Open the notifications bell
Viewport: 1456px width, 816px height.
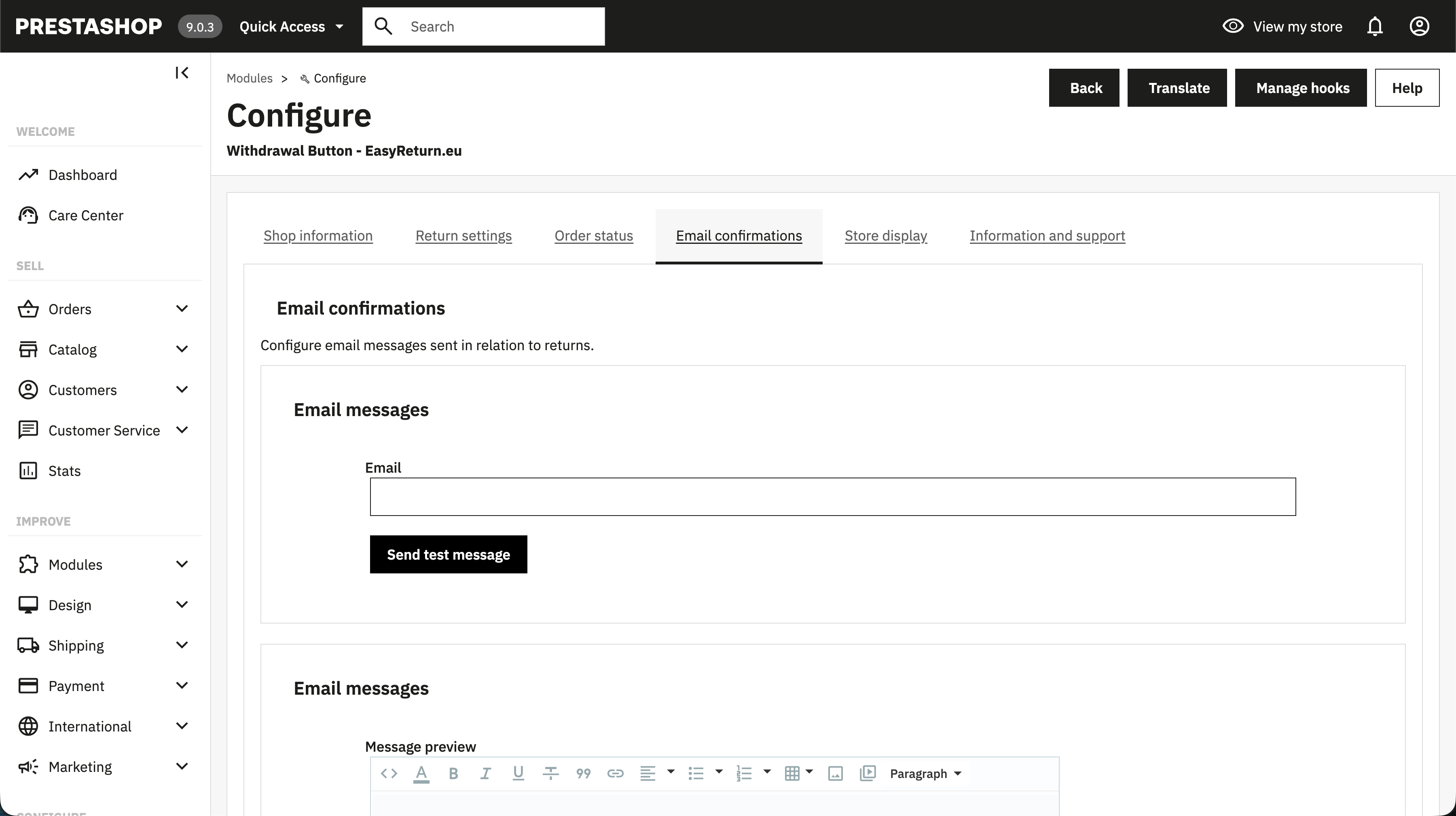[x=1375, y=26]
